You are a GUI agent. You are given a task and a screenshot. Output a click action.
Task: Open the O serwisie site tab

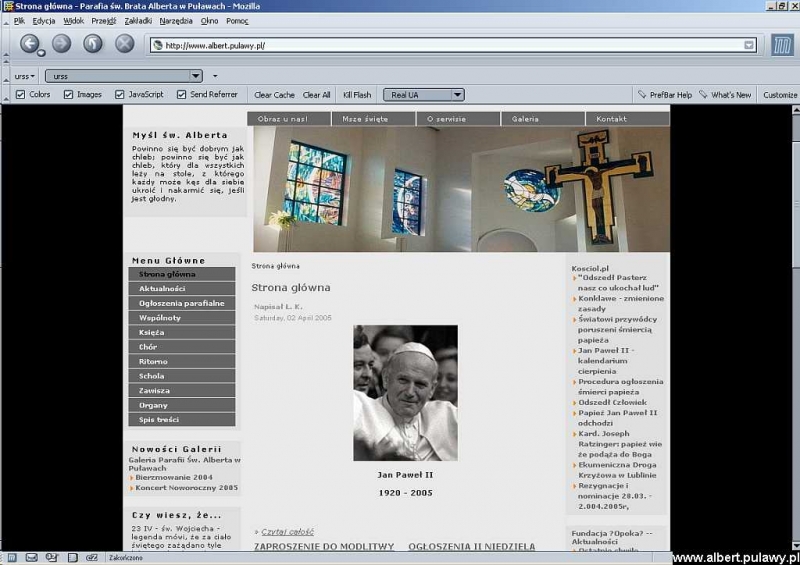point(458,119)
